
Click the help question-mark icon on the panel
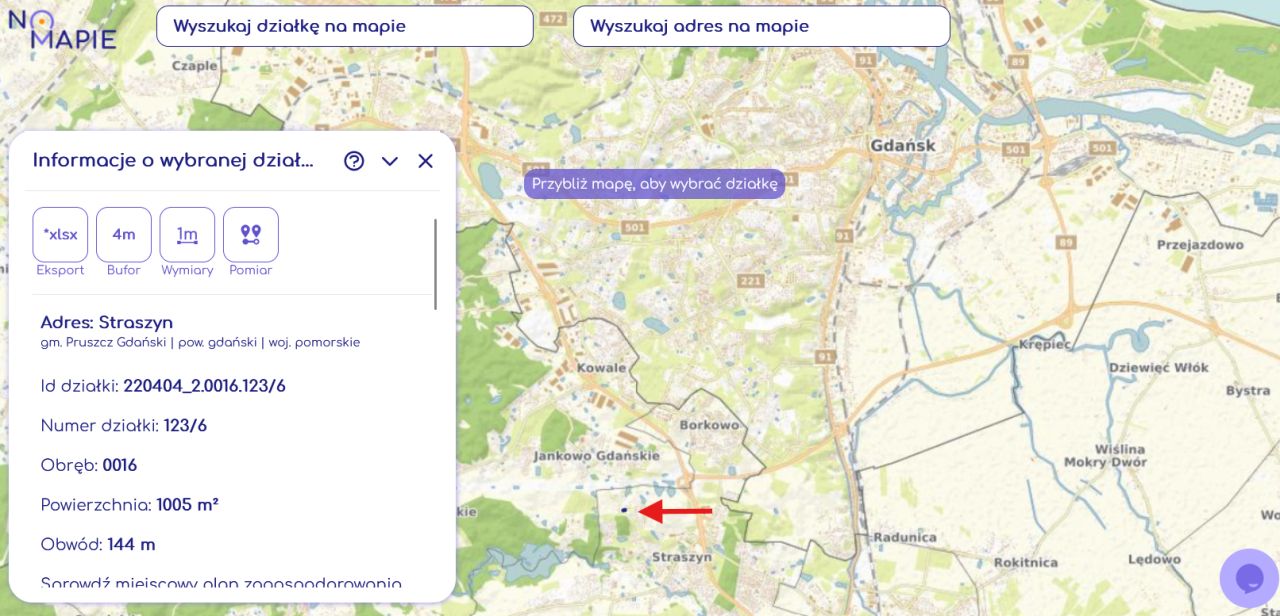pos(354,160)
